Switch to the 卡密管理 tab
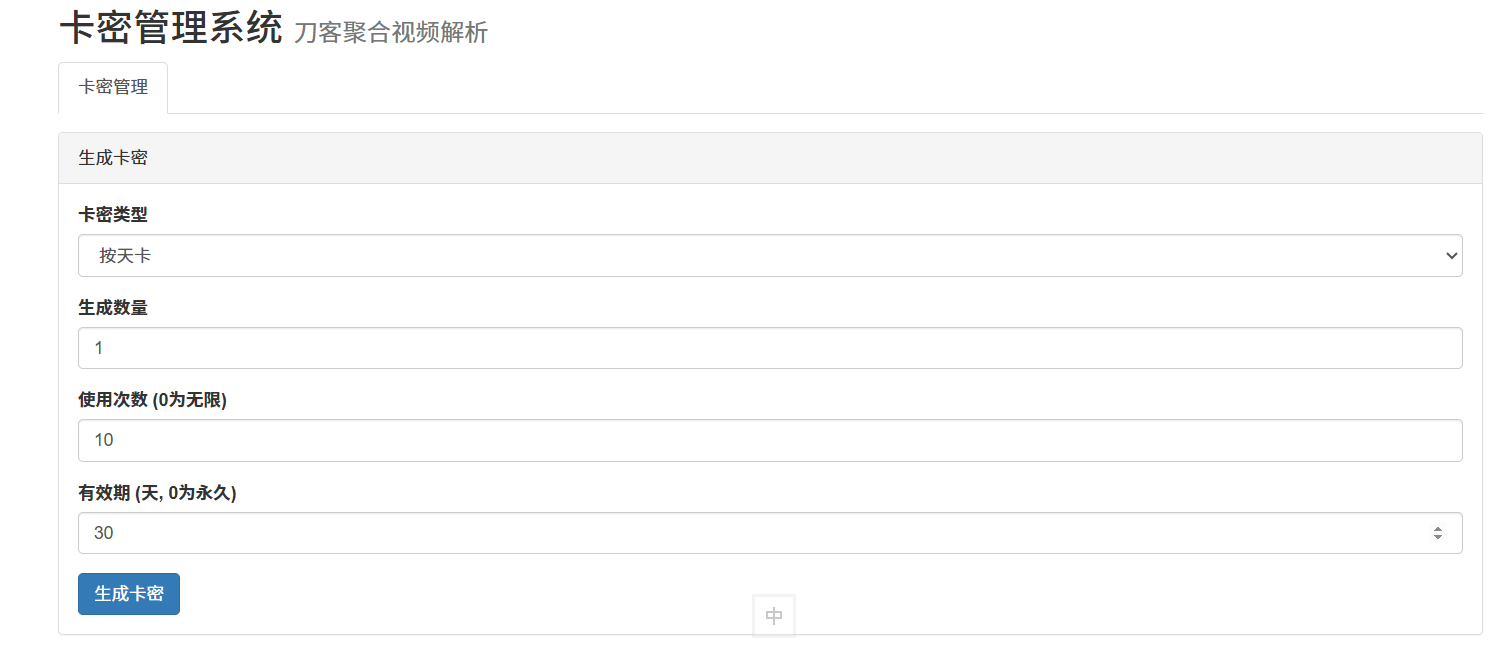Screen dimensions: 1508x653 click(113, 88)
